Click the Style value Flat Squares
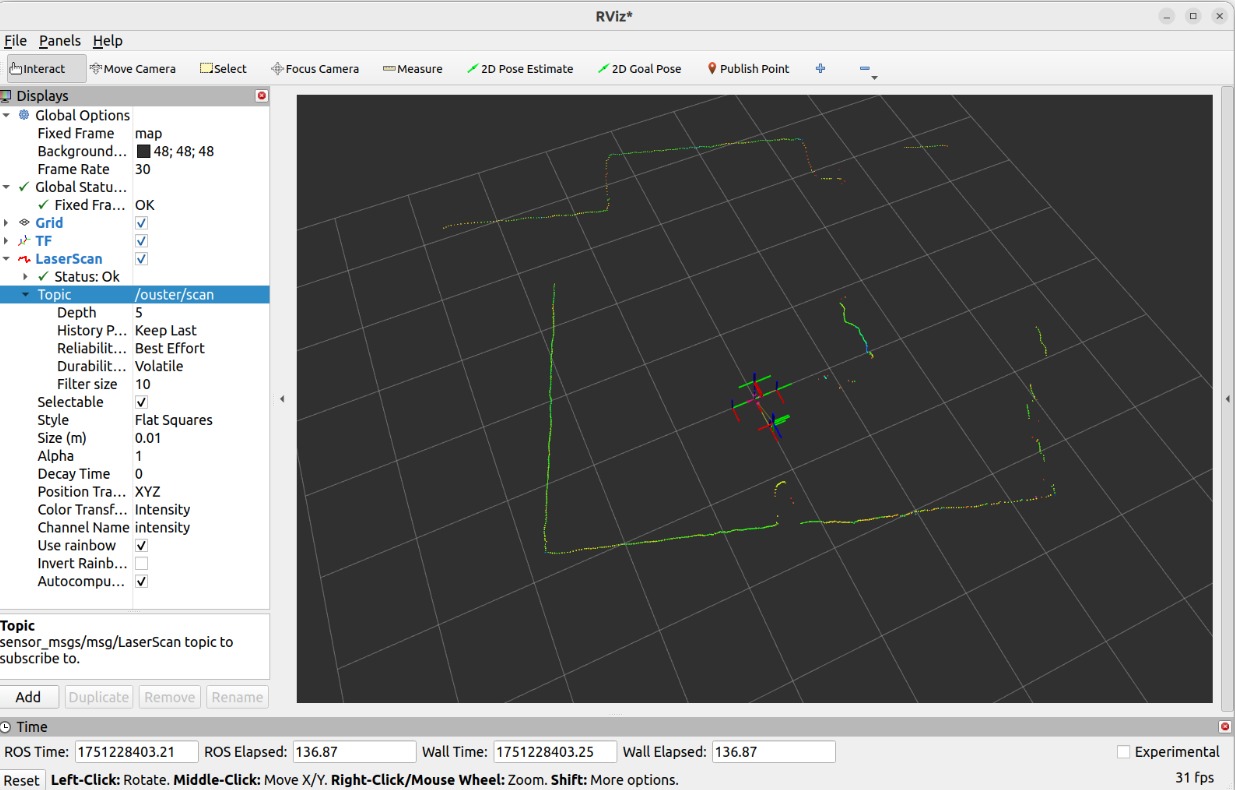This screenshot has height=790, width=1235. click(x=174, y=420)
